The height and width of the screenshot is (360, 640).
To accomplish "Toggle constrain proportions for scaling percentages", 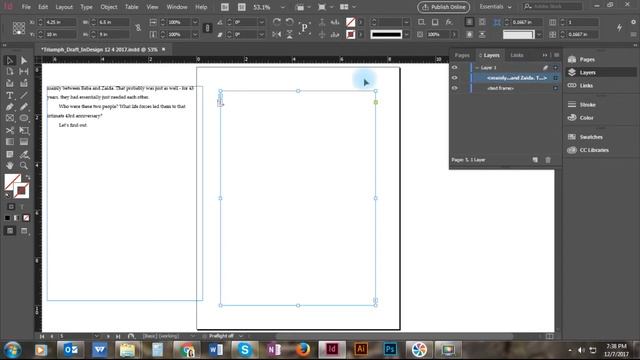I will [x=207, y=28].
